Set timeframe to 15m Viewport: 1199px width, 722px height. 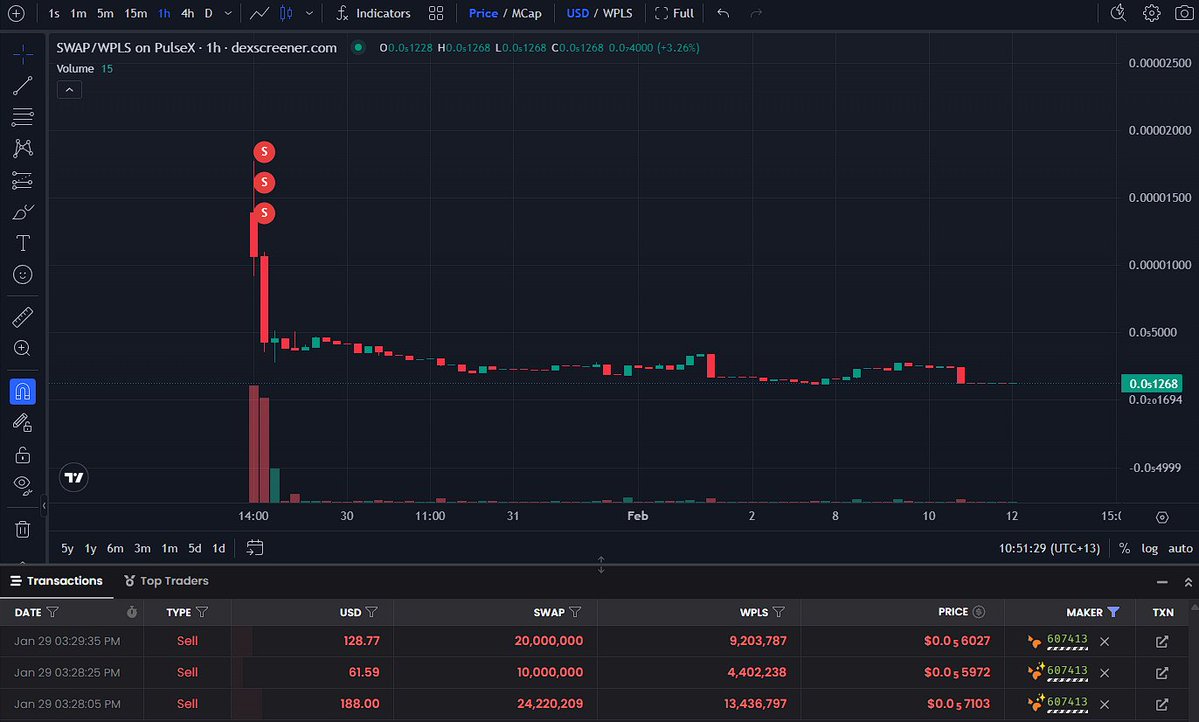[135, 13]
